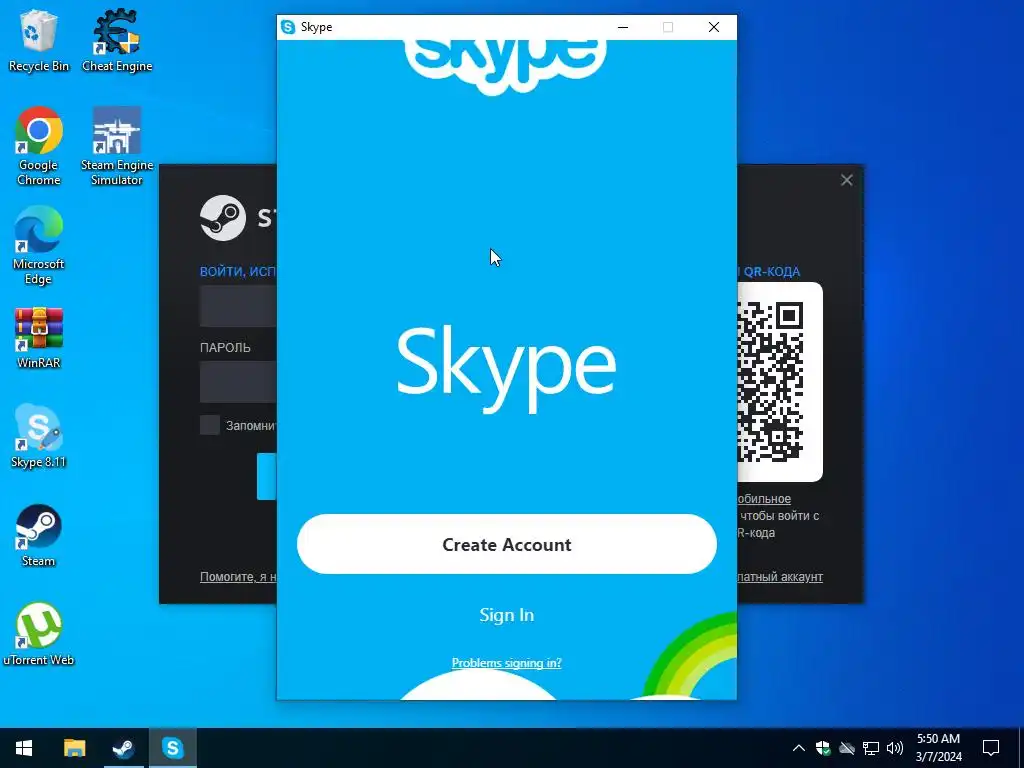Select the Recycle Bin desktop icon
1024x768 pixels.
[x=38, y=40]
